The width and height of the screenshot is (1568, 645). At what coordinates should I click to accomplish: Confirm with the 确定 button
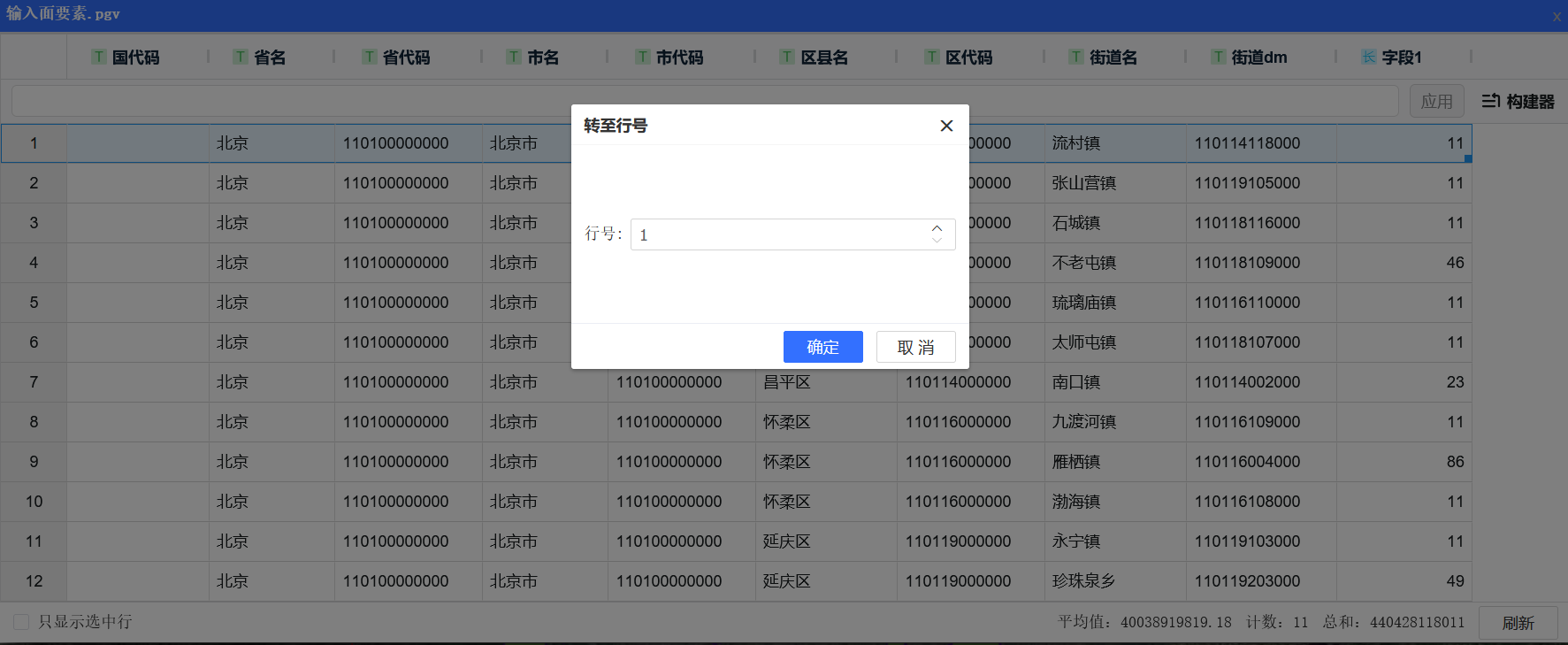(822, 347)
